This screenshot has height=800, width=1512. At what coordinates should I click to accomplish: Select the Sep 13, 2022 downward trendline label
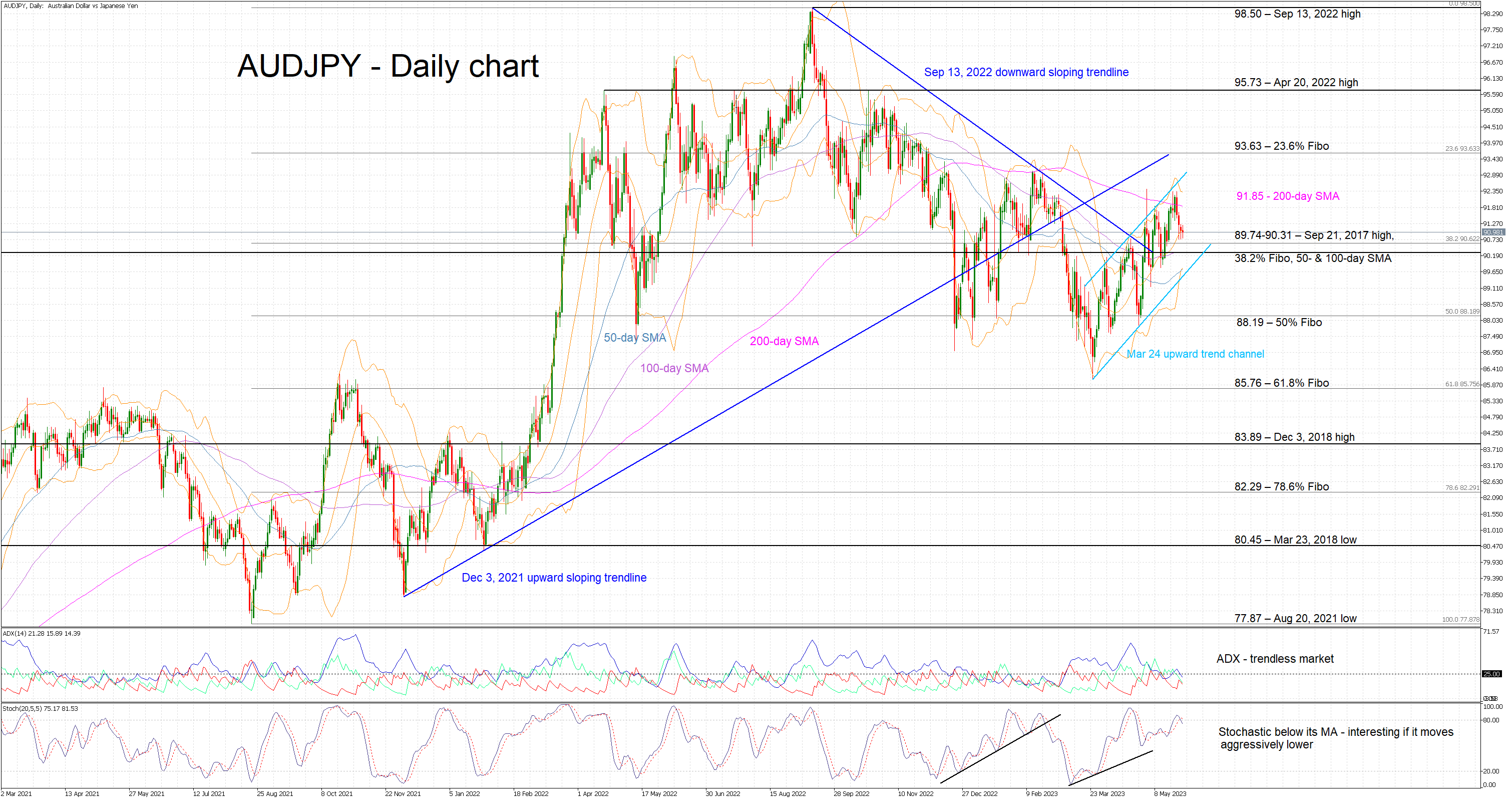tap(1025, 72)
